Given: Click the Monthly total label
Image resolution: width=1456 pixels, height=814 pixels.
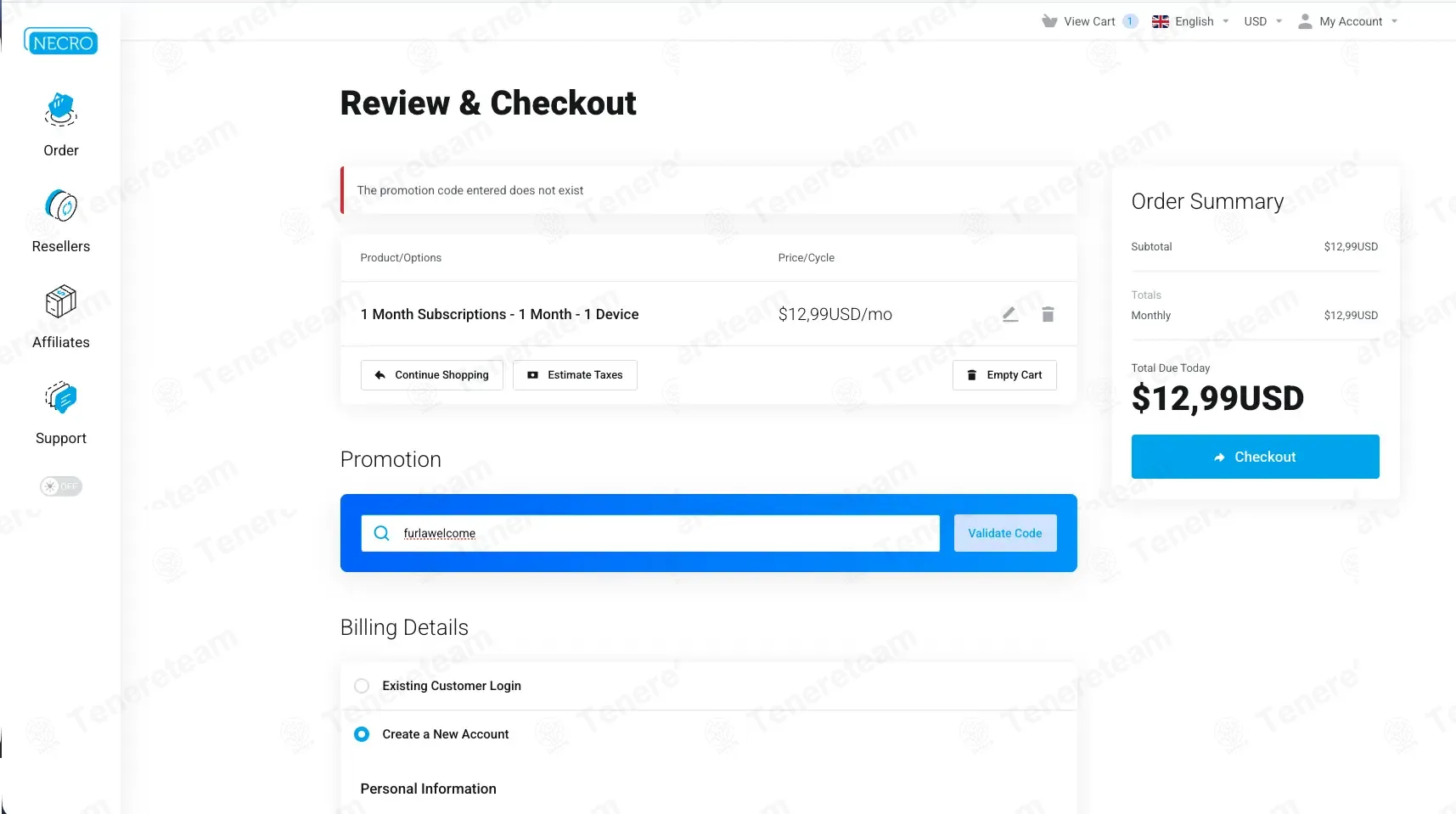Looking at the screenshot, I should (x=1150, y=316).
